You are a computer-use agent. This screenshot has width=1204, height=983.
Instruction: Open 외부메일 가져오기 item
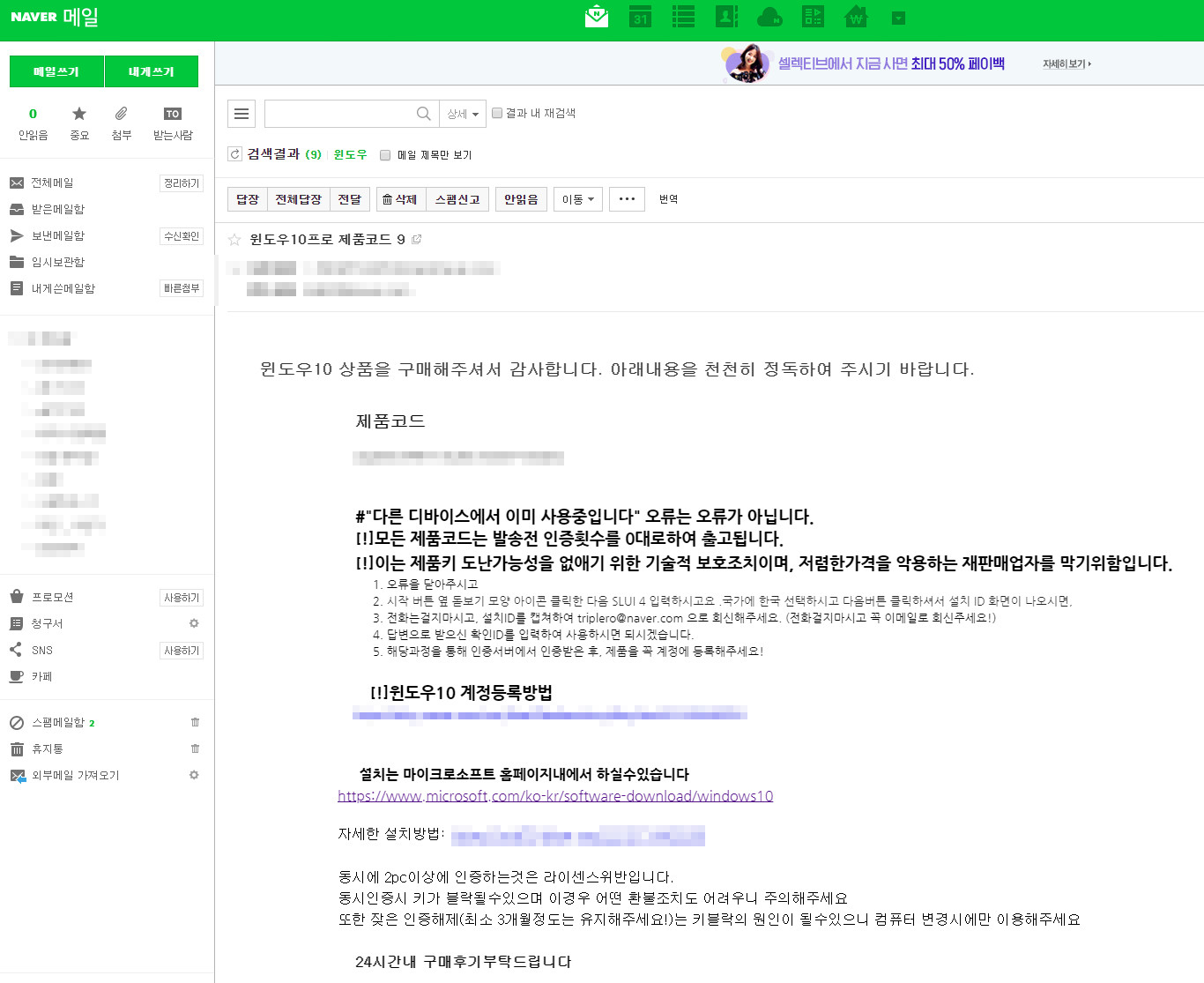coord(75,775)
